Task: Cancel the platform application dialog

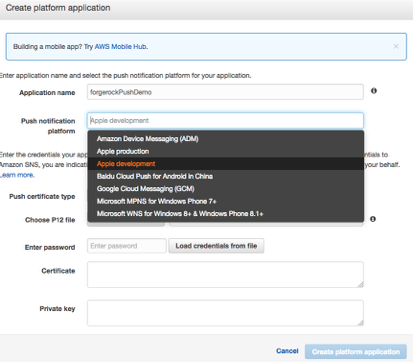Action: point(287,351)
